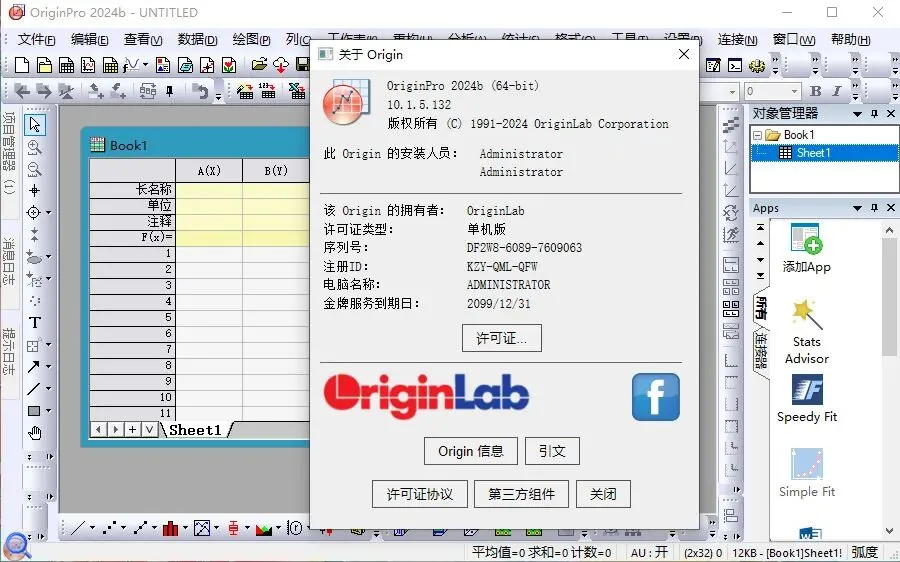Click the Origin 信息 button

[x=471, y=451]
